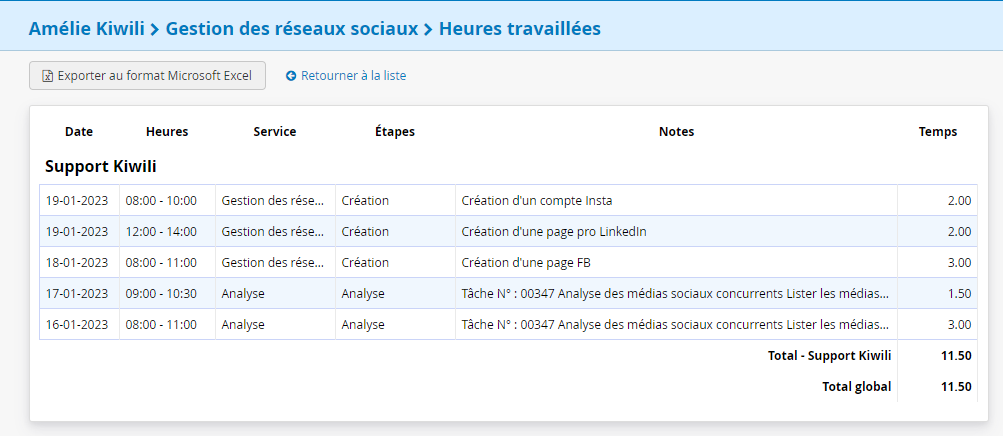Viewport: 1003px width, 436px height.
Task: Select the Création d'une page pro LinkedIn entry
Action: click(554, 232)
